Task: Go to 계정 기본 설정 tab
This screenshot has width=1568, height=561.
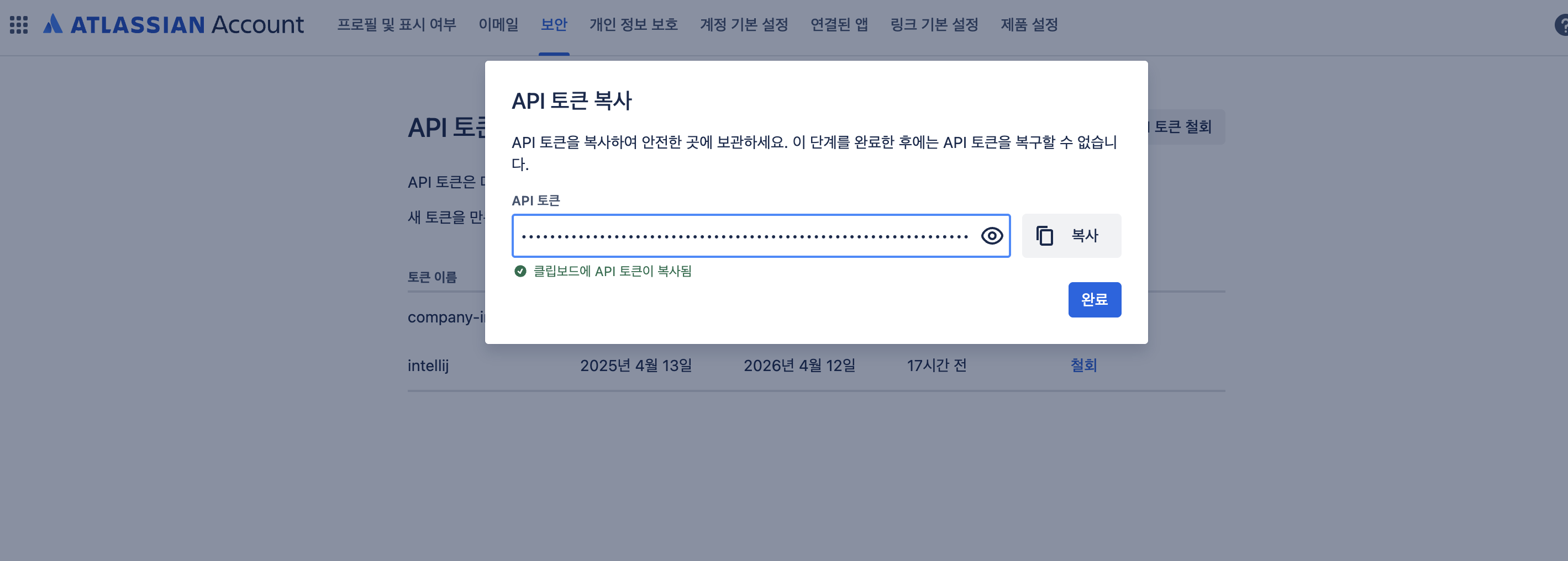Action: (x=743, y=24)
